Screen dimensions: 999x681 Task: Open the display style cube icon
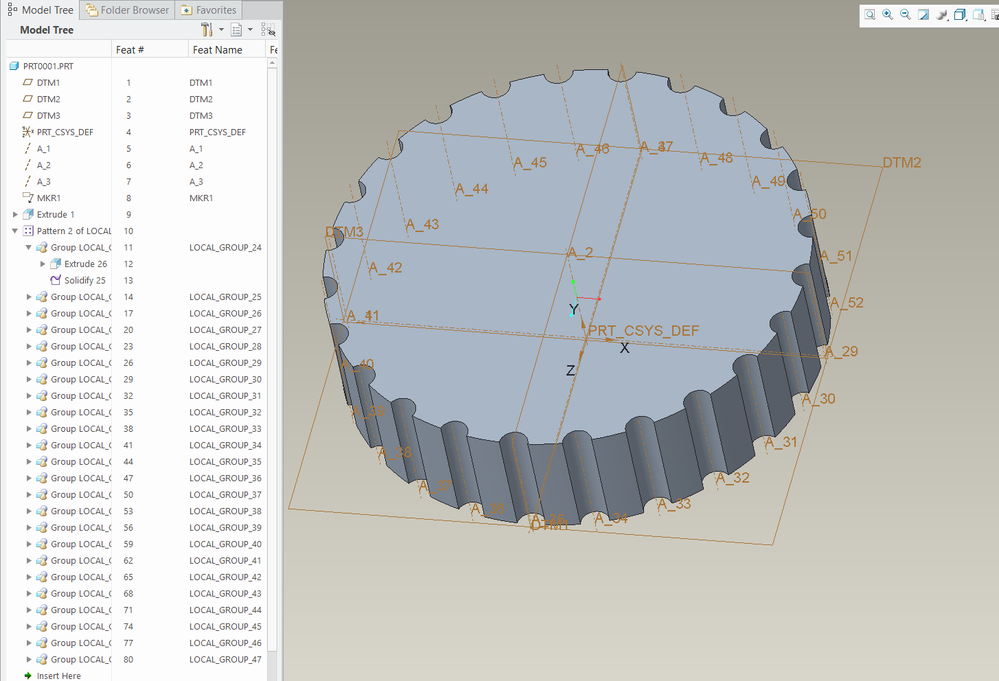(x=959, y=15)
